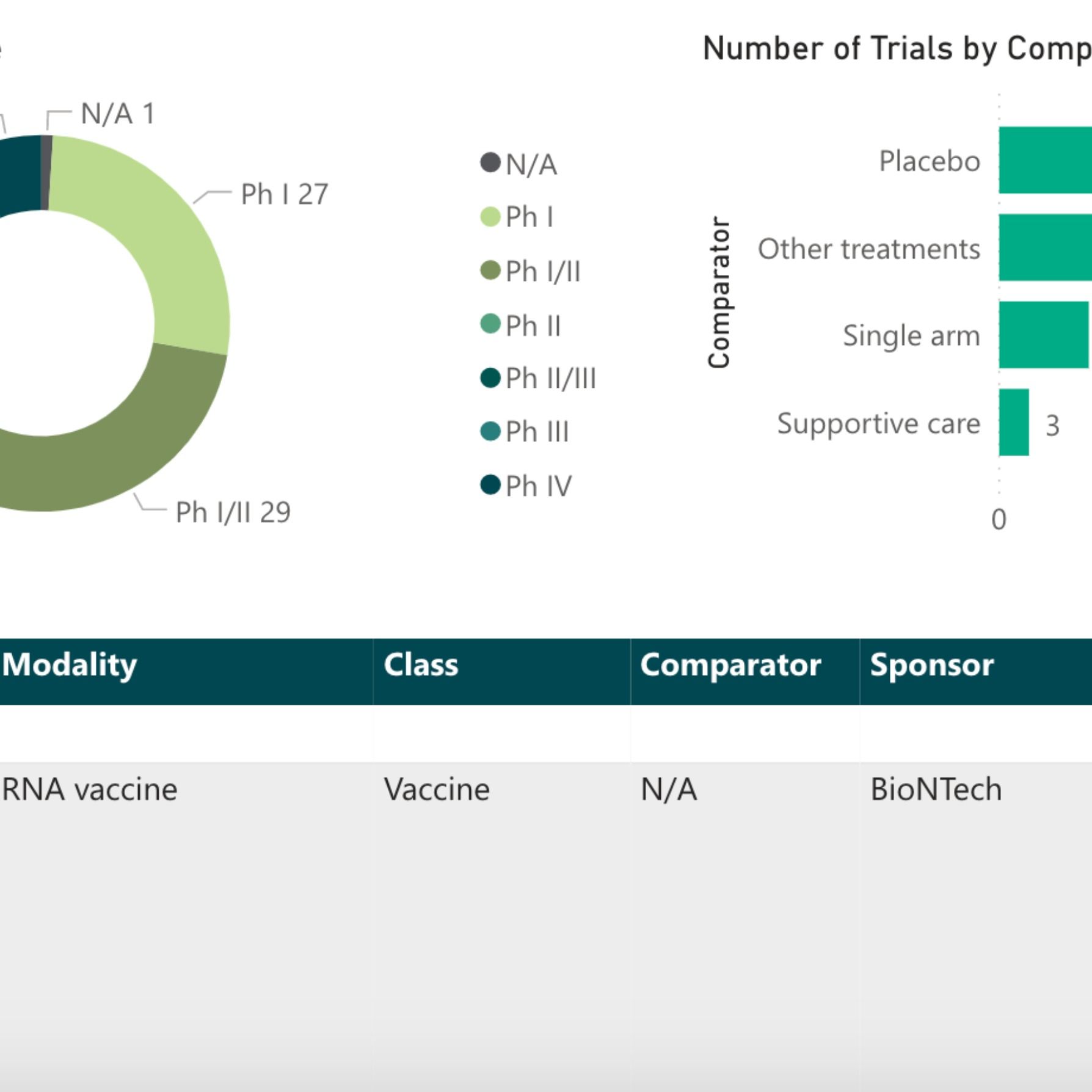Click the Ph IV legend dot
The image size is (1092, 1092).
coord(490,485)
